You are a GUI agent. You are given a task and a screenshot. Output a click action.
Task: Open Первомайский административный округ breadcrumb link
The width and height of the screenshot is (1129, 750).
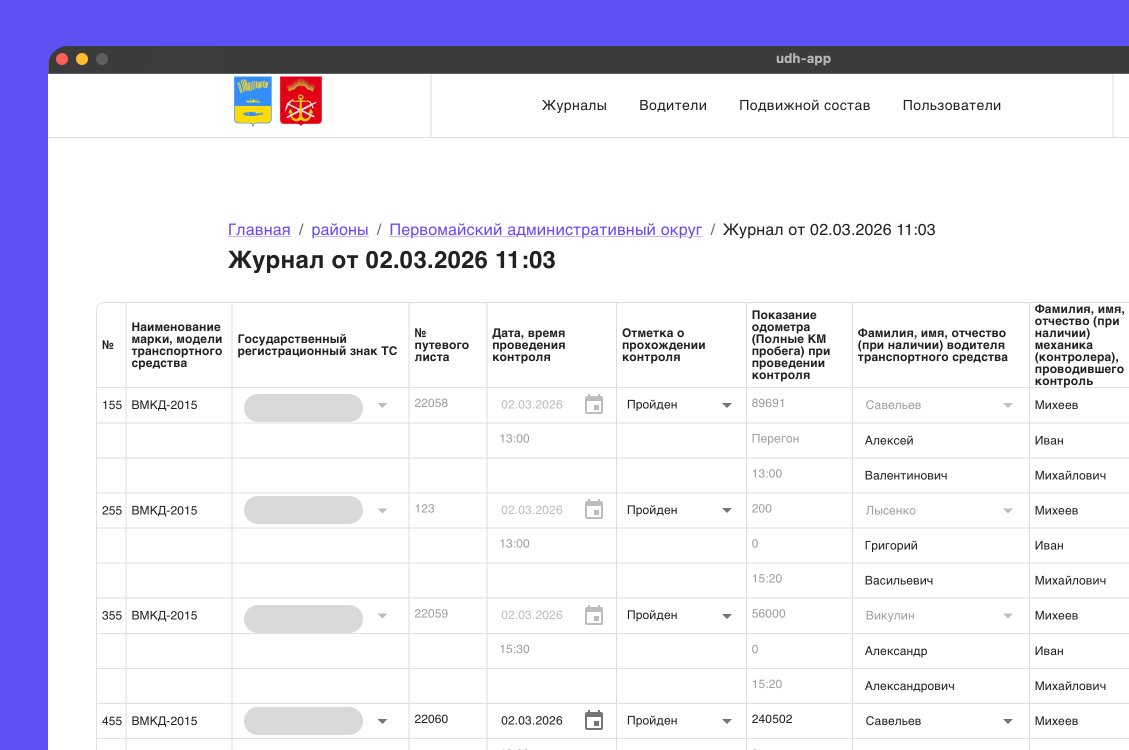tap(545, 230)
